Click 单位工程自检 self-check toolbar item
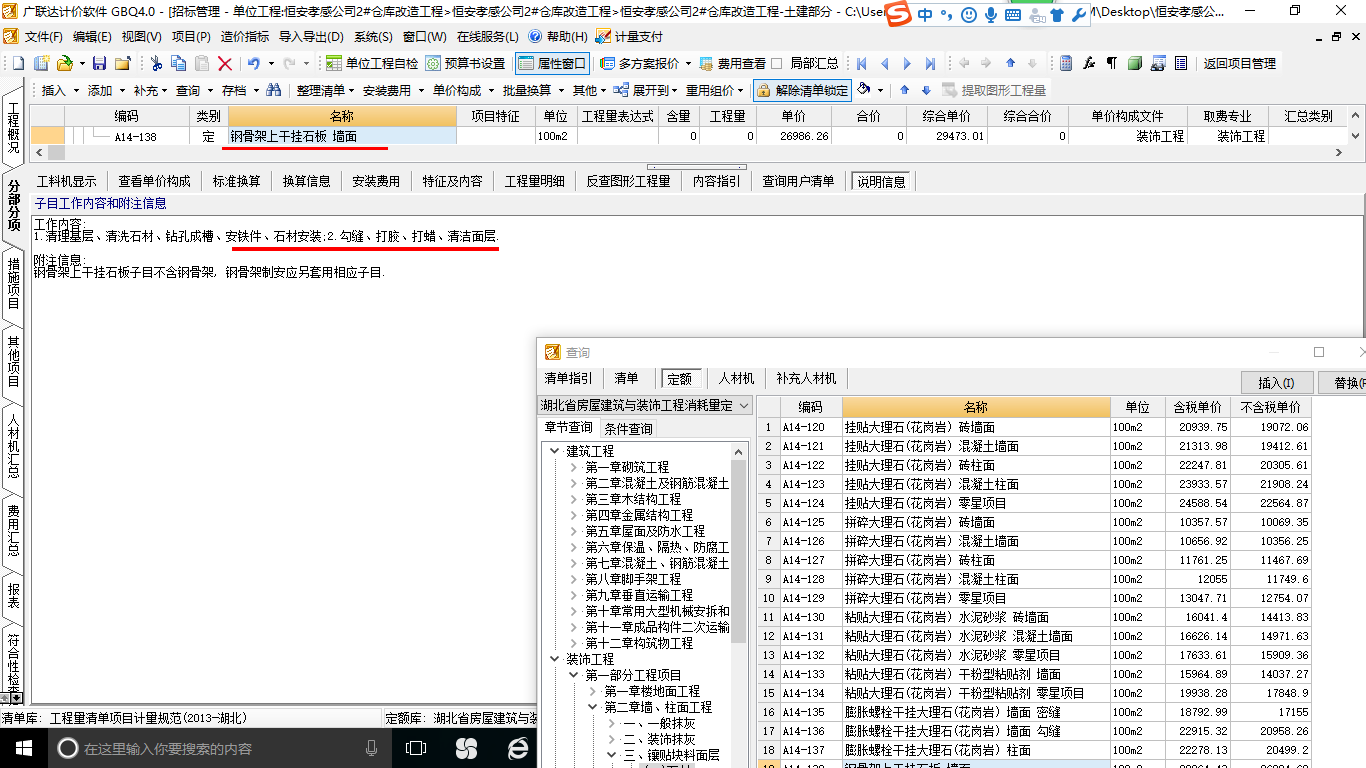Screen dimensions: 1366x768 [x=372, y=63]
